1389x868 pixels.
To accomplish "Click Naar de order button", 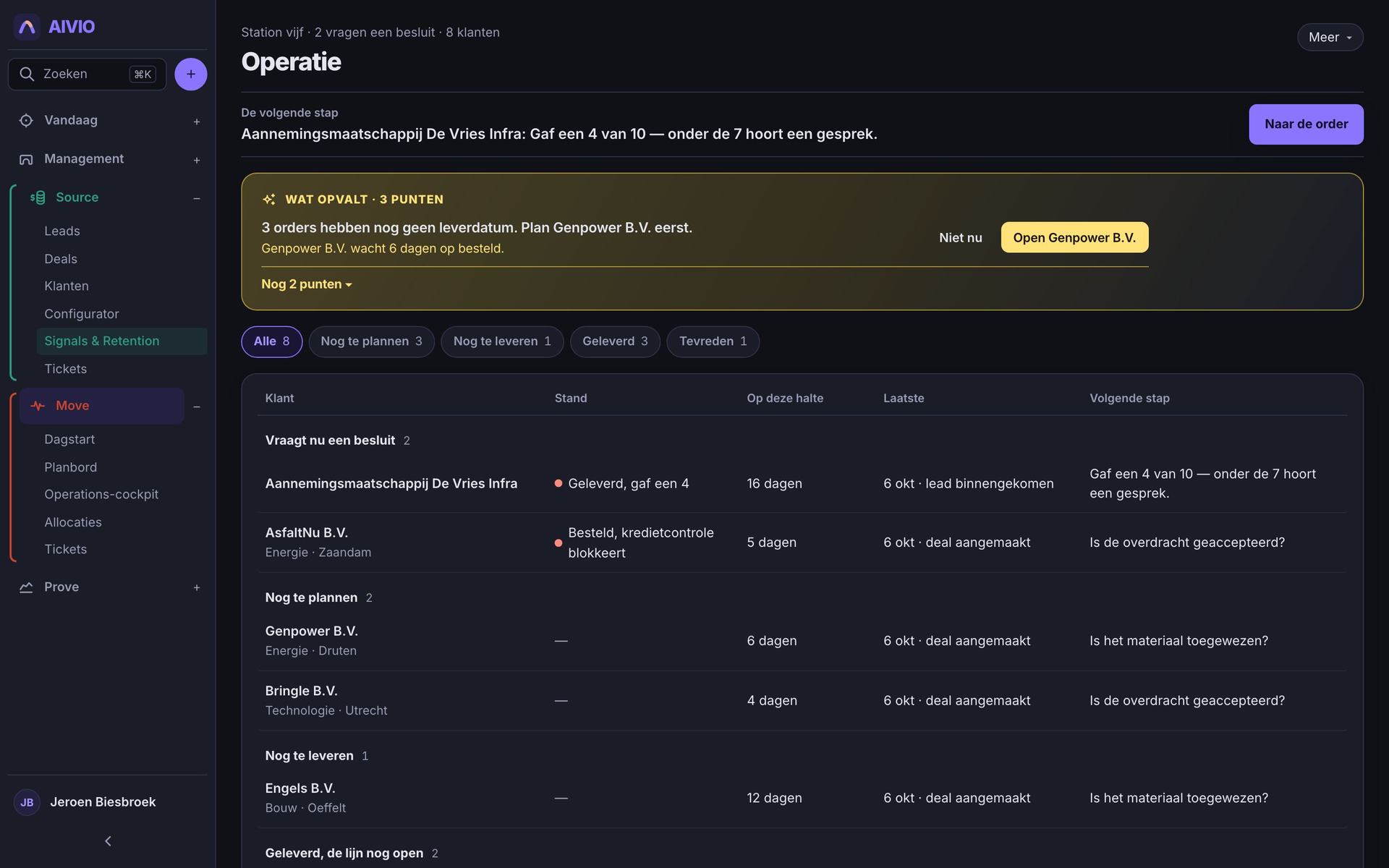I will (1306, 124).
